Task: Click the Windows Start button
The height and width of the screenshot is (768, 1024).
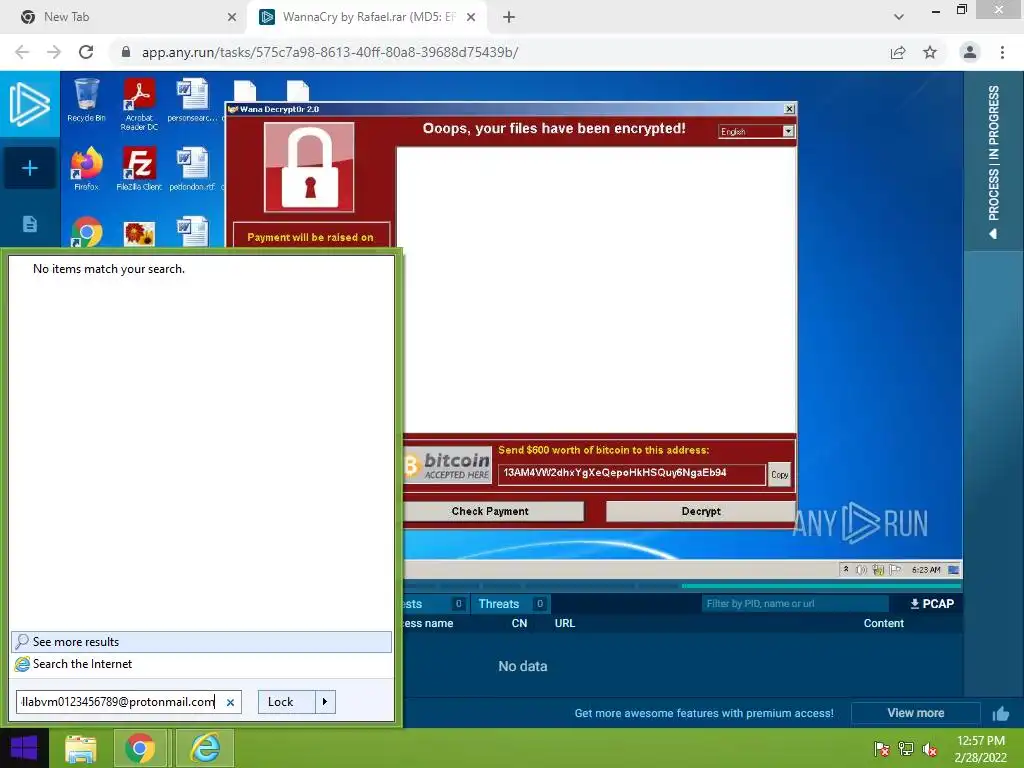Action: click(x=24, y=748)
